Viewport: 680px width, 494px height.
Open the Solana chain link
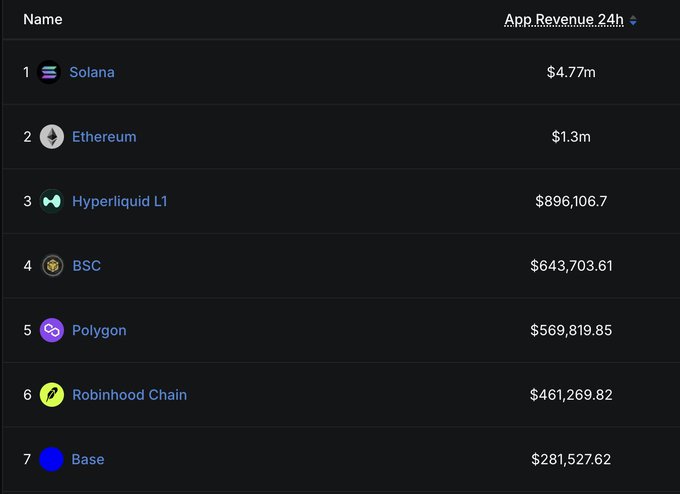click(92, 72)
